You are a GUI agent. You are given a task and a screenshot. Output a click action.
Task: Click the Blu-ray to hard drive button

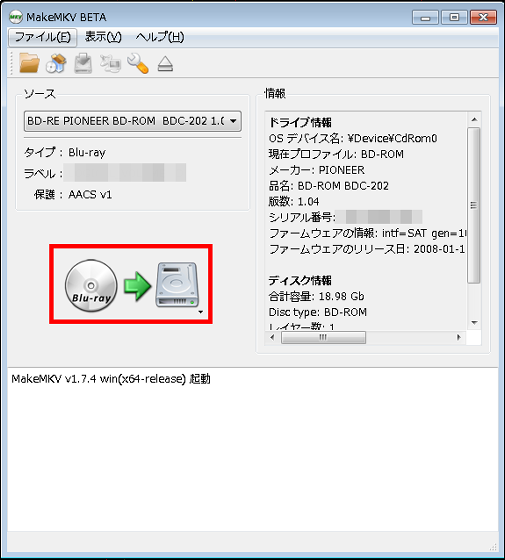(x=131, y=284)
